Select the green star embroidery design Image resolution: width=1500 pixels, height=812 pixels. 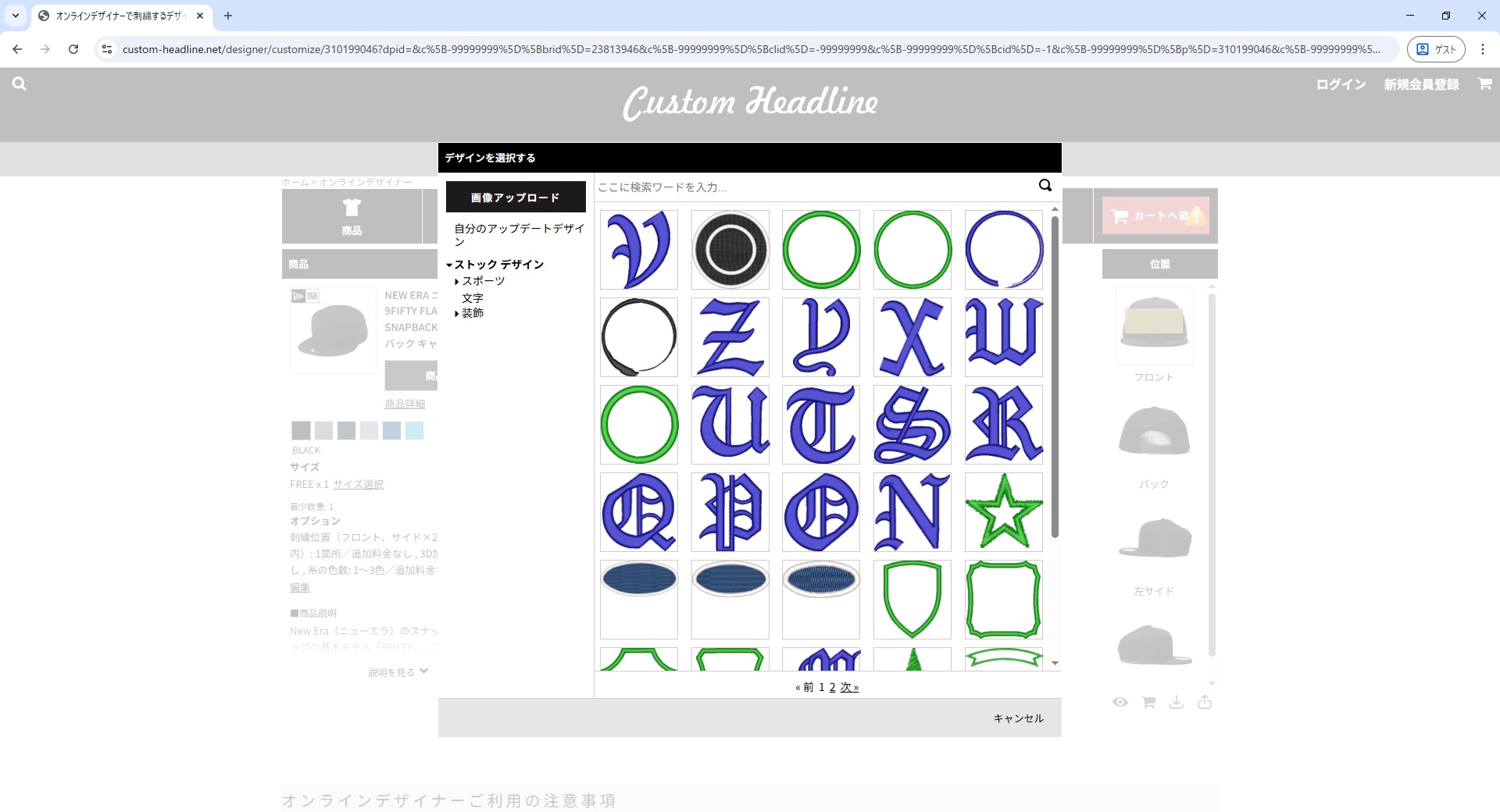(x=1003, y=512)
